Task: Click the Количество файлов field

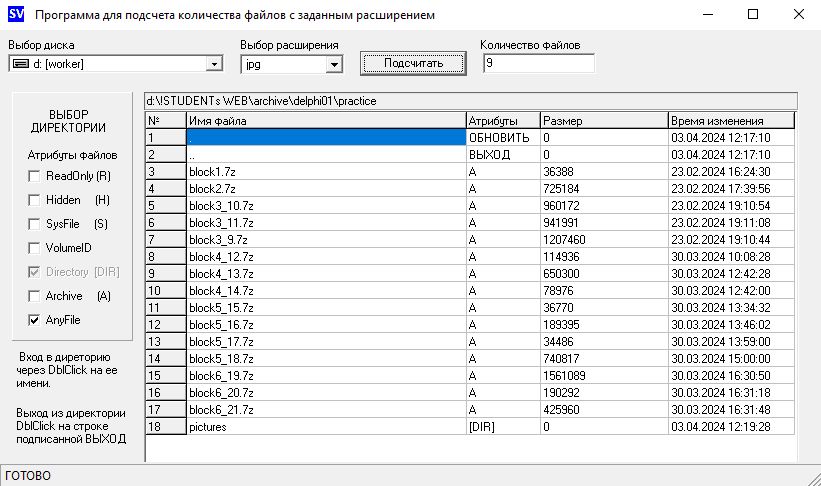Action: [538, 63]
